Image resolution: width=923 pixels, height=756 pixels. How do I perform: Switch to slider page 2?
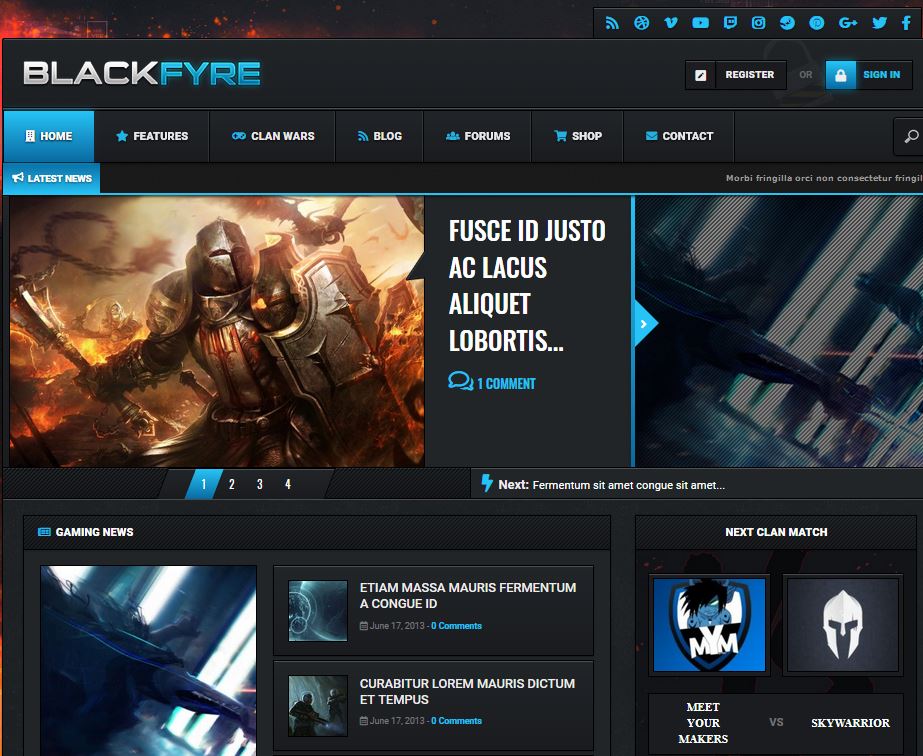(x=231, y=484)
